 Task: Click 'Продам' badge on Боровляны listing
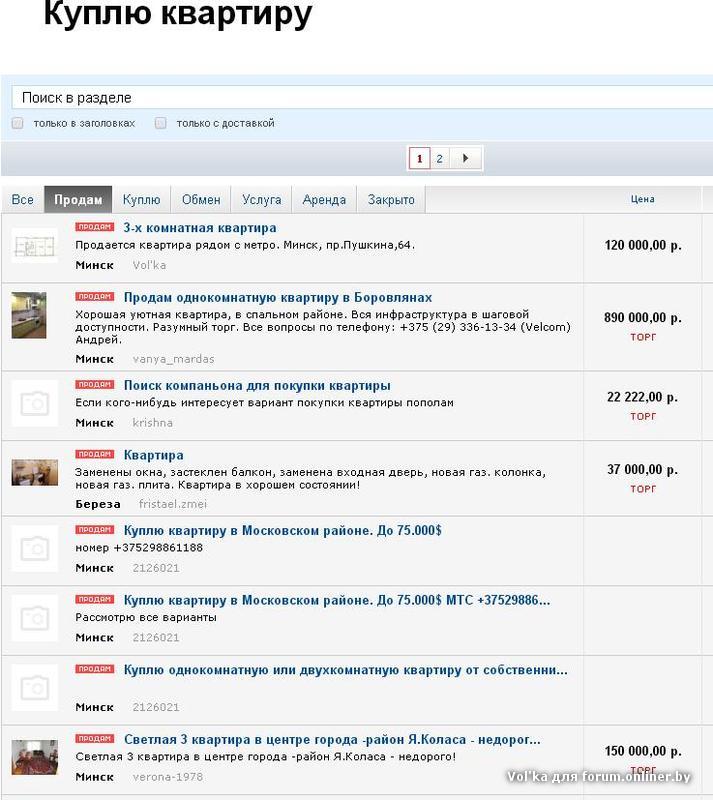point(94,296)
